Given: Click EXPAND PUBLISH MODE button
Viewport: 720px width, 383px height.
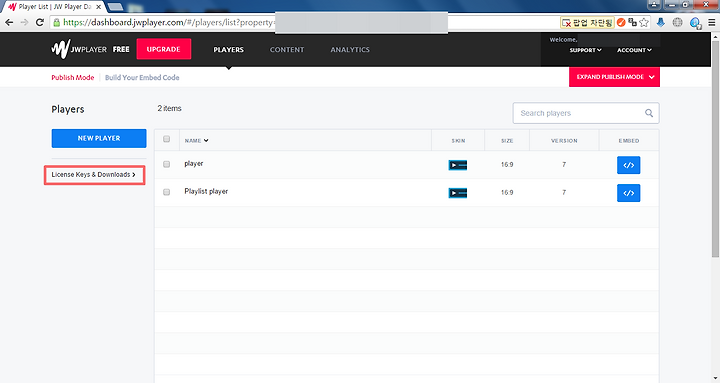Looking at the screenshot, I should click(x=614, y=77).
